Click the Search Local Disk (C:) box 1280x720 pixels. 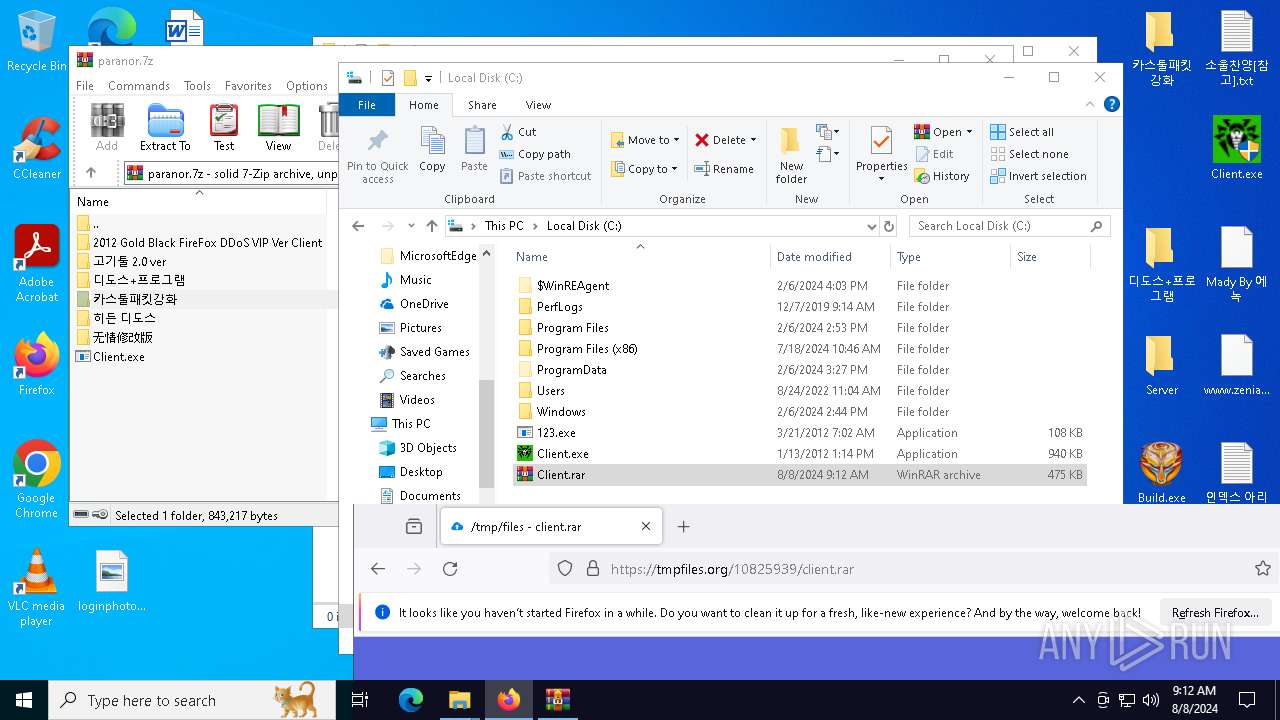1010,226
